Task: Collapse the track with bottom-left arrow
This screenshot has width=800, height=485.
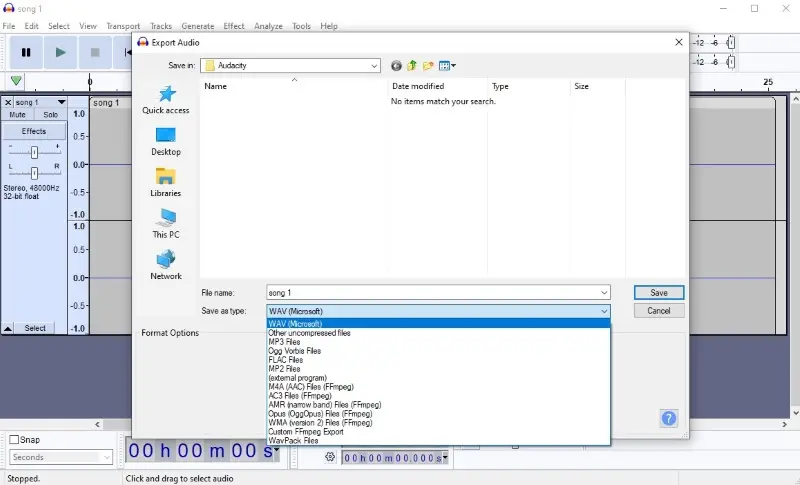Action: pyautogui.click(x=8, y=328)
